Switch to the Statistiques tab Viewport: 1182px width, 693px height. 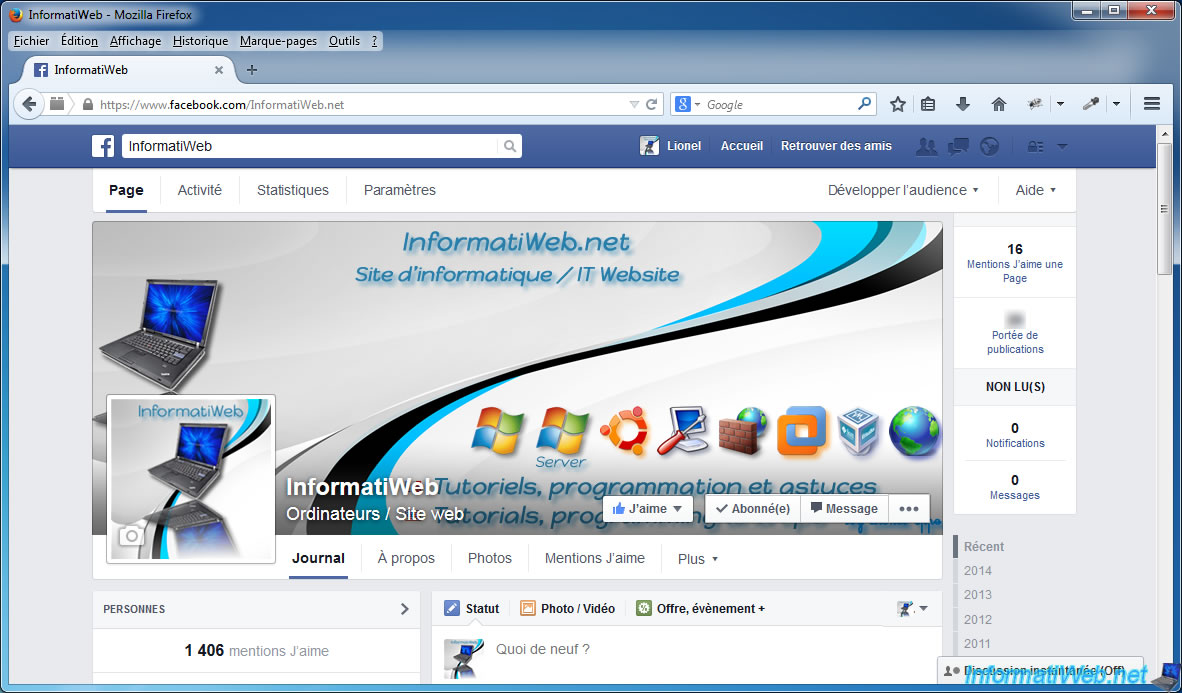(x=292, y=190)
